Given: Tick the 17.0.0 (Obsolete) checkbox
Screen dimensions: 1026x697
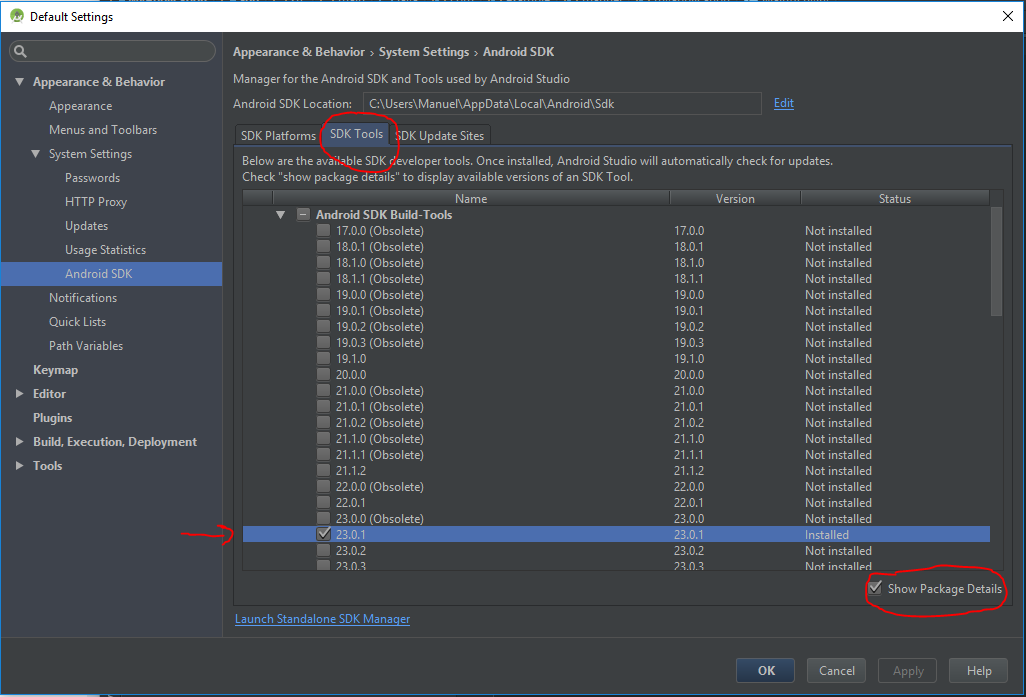Looking at the screenshot, I should pos(323,230).
